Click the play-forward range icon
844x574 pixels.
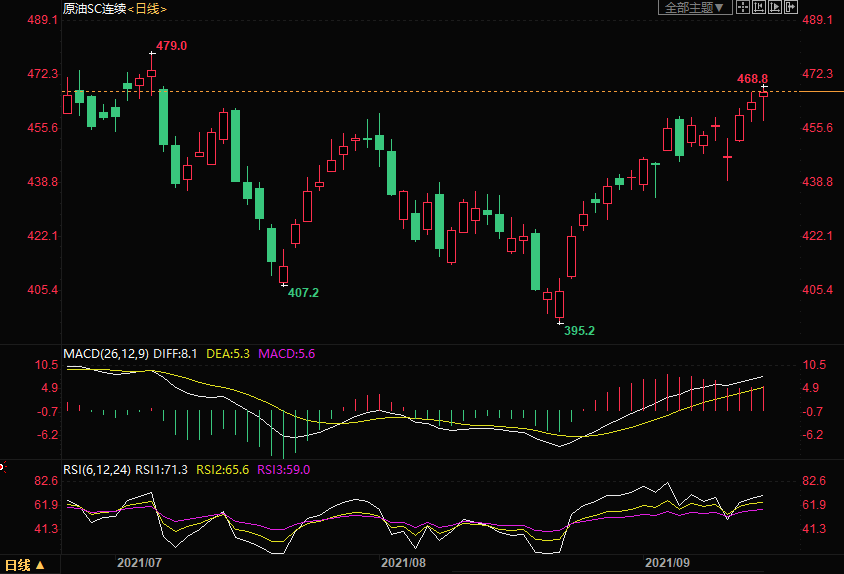click(x=774, y=8)
